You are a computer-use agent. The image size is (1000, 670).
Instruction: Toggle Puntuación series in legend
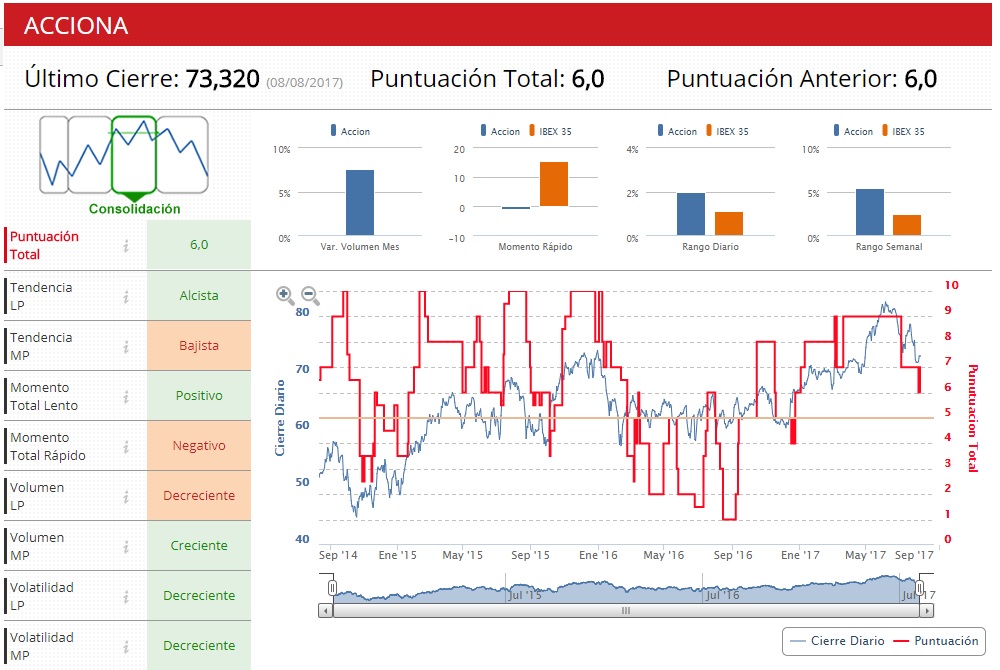point(936,641)
